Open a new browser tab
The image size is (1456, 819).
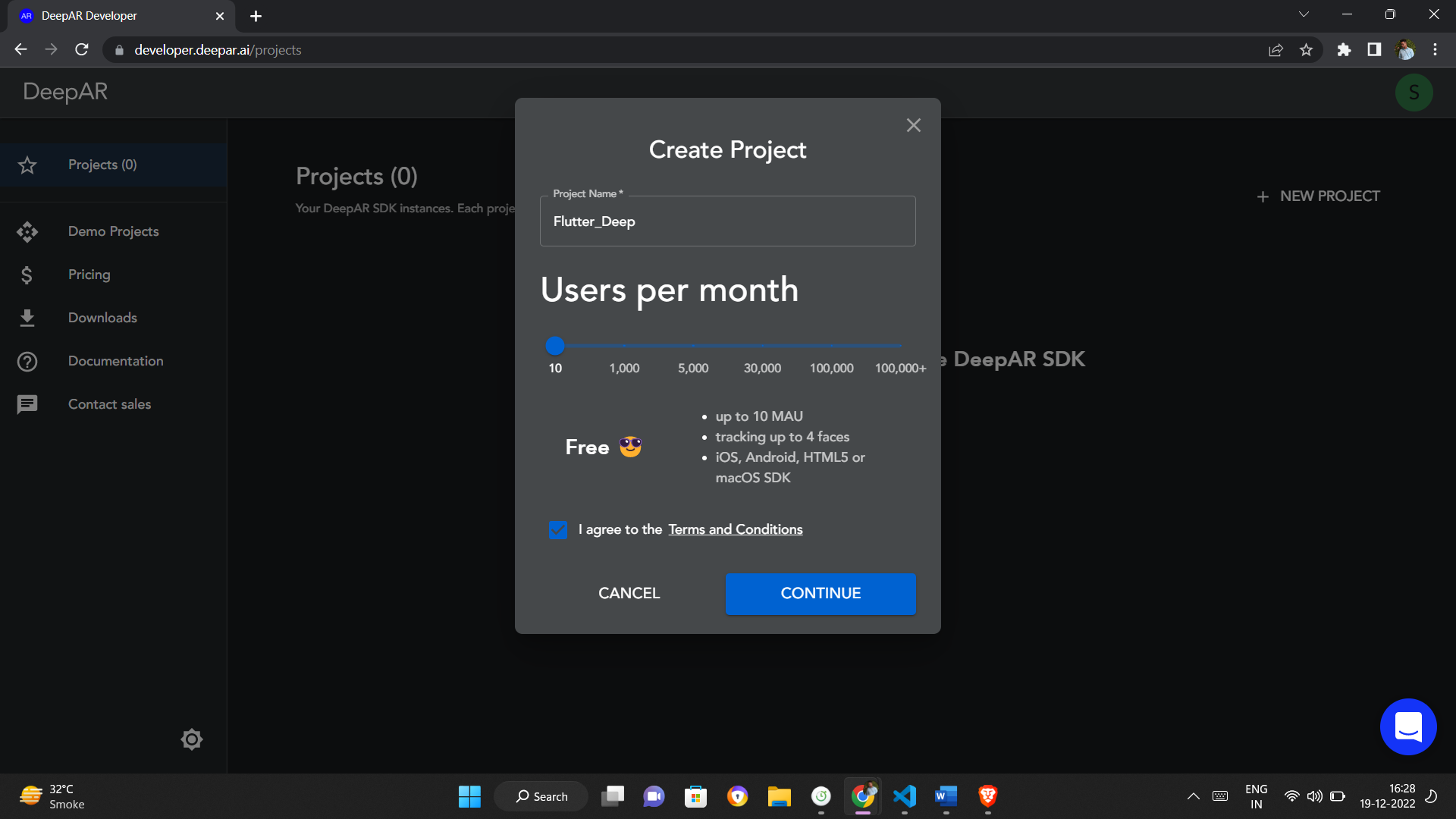pos(256,16)
